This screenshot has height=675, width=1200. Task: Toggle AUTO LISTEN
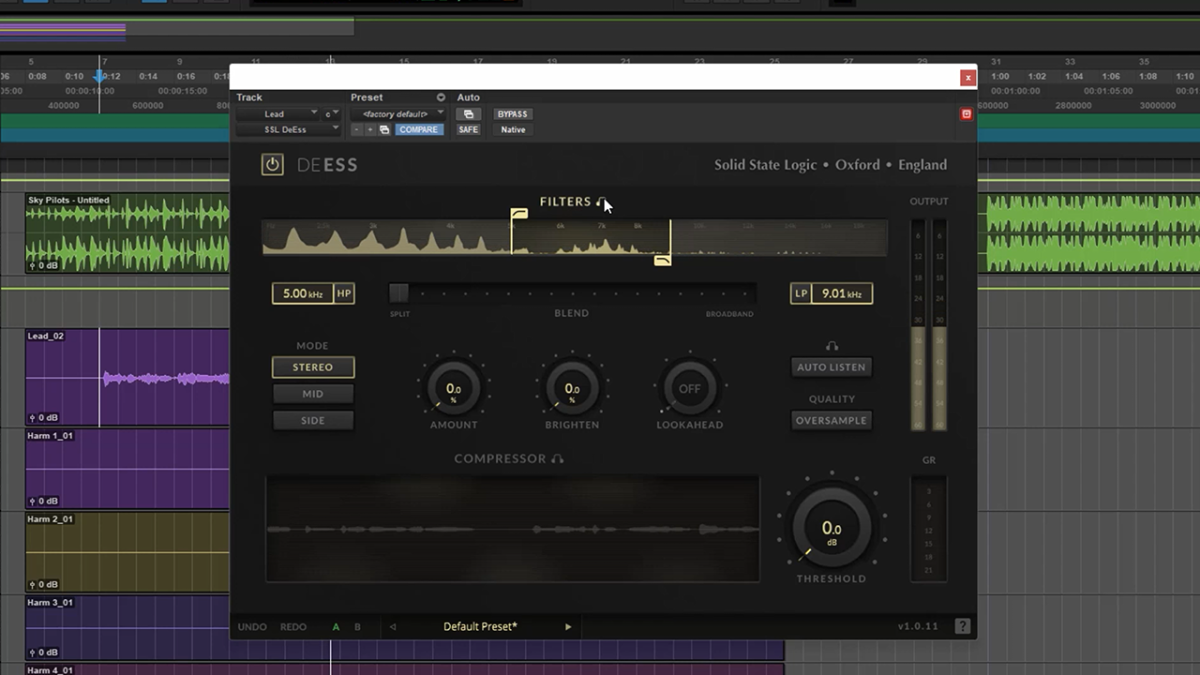pyautogui.click(x=831, y=367)
